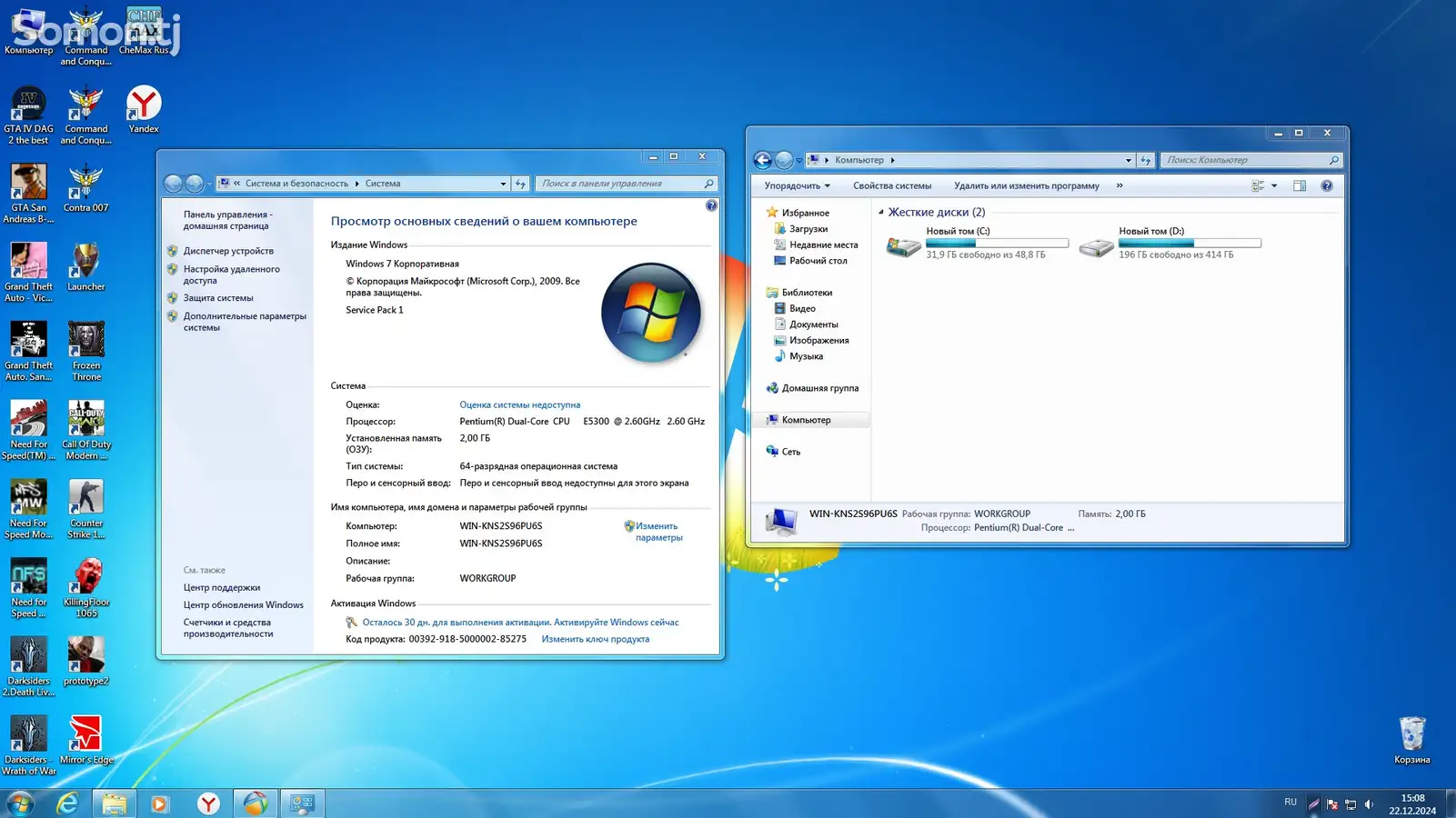Open GTA San Andreas desktop icon
The height and width of the screenshot is (818, 1456).
point(28,194)
